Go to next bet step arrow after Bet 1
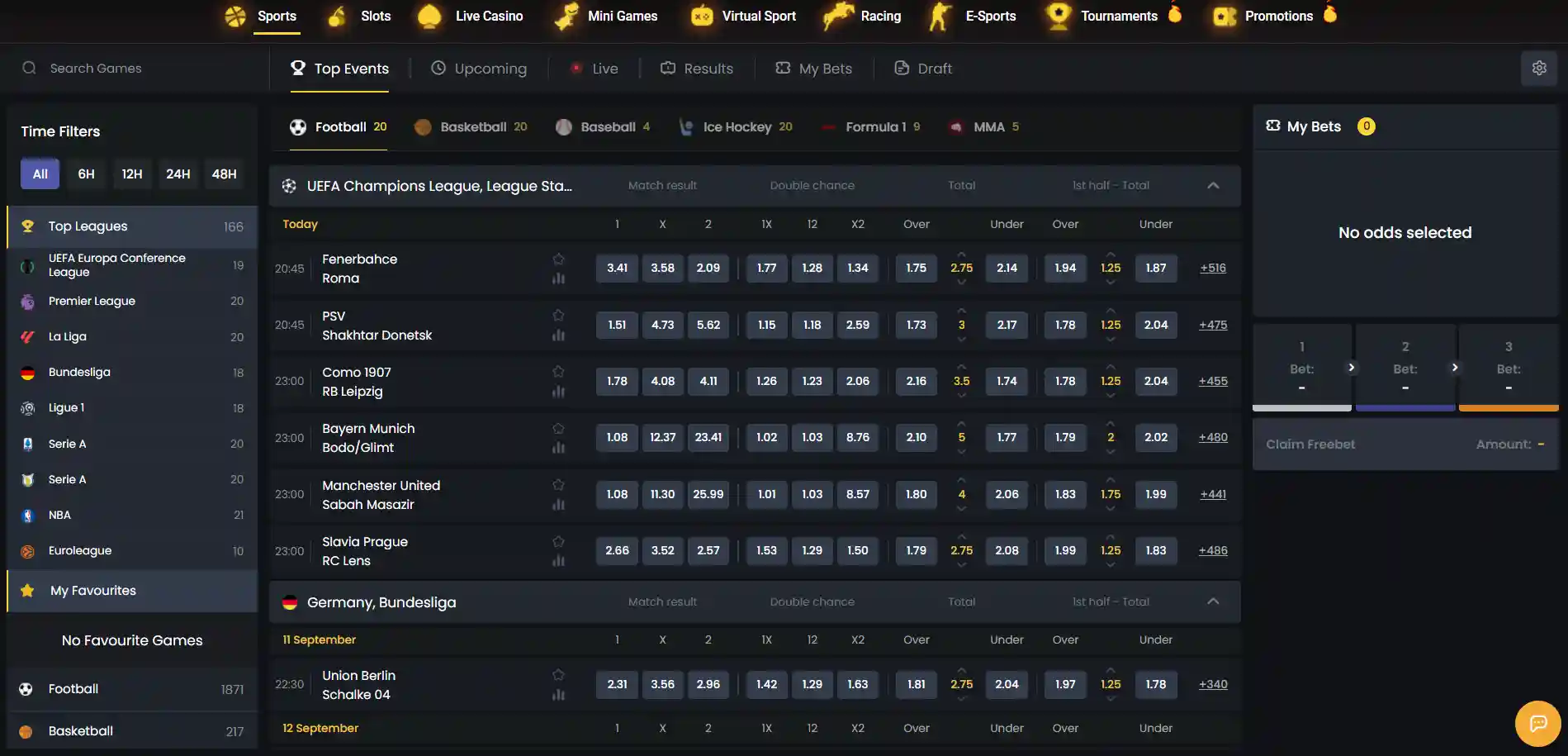The height and width of the screenshot is (756, 1568). coord(1352,368)
